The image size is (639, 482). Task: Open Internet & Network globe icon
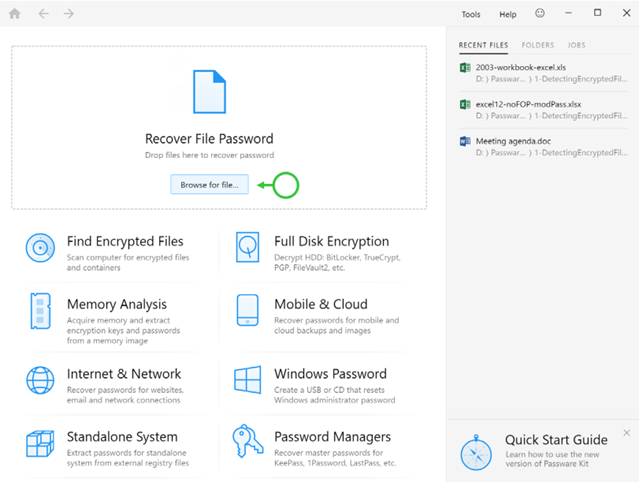pyautogui.click(x=40, y=380)
